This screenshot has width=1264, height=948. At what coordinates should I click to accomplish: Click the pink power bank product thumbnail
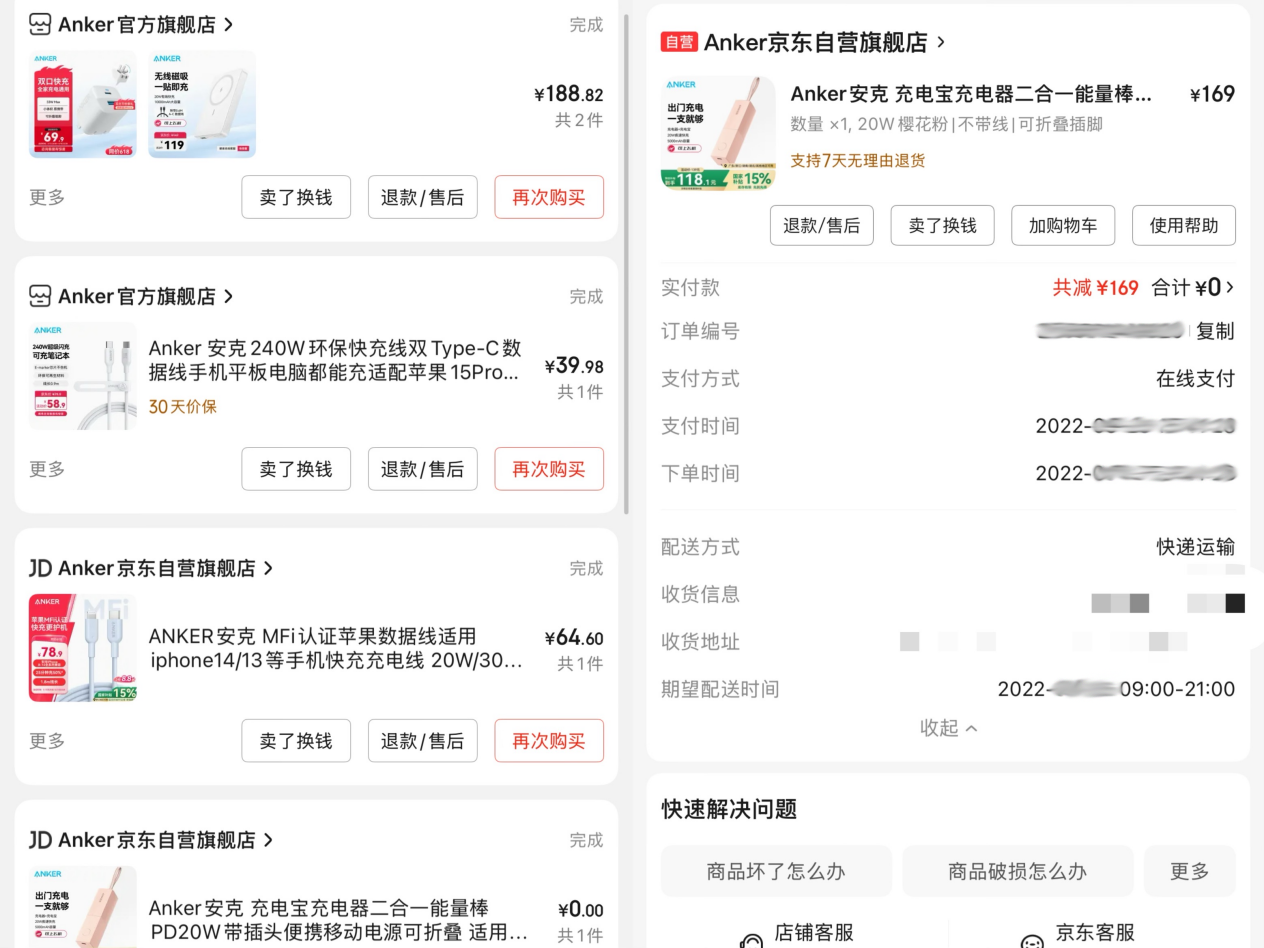(717, 132)
